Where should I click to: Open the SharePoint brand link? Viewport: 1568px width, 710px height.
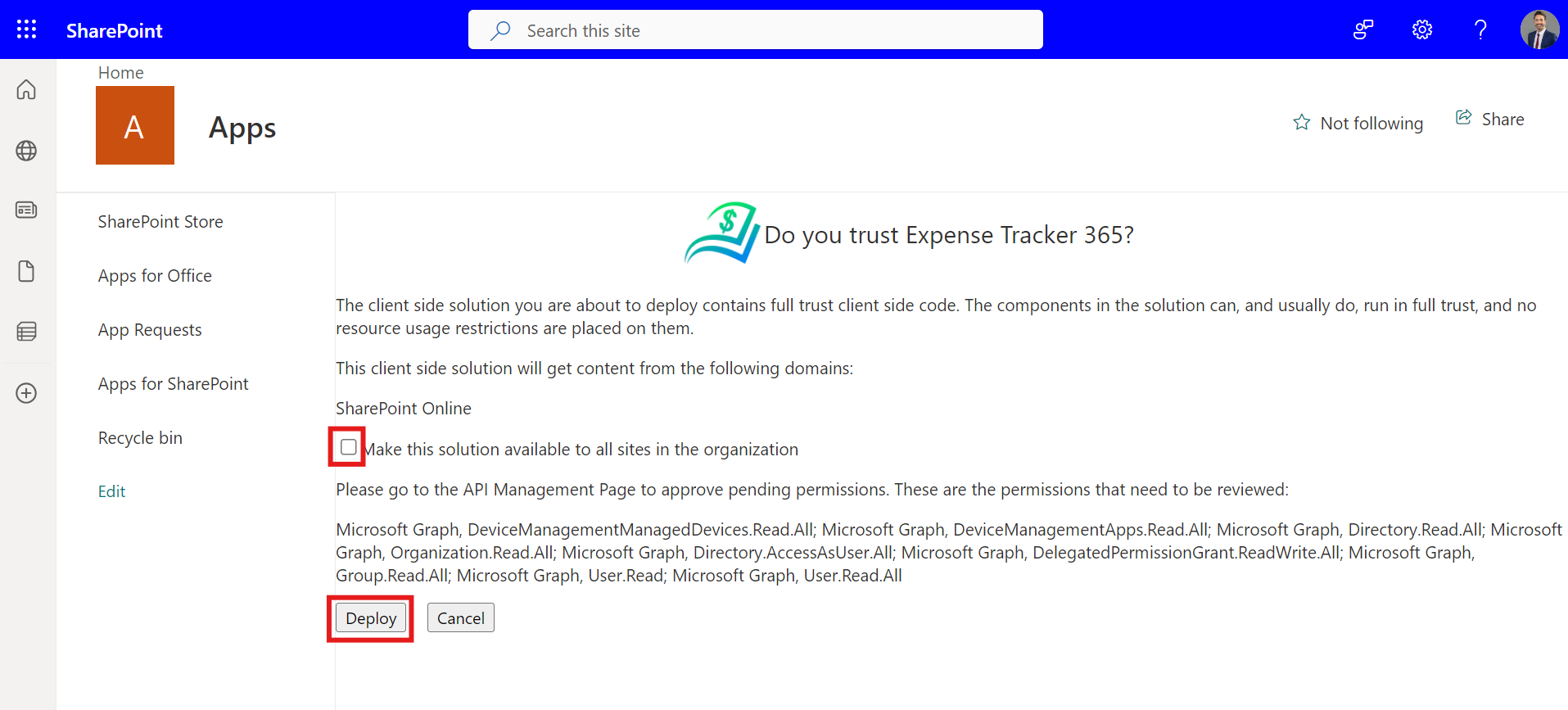115,30
